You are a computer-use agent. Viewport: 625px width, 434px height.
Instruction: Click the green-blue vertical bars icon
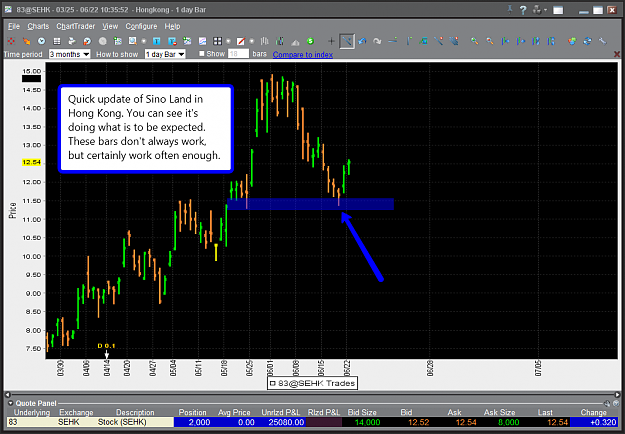coord(279,41)
